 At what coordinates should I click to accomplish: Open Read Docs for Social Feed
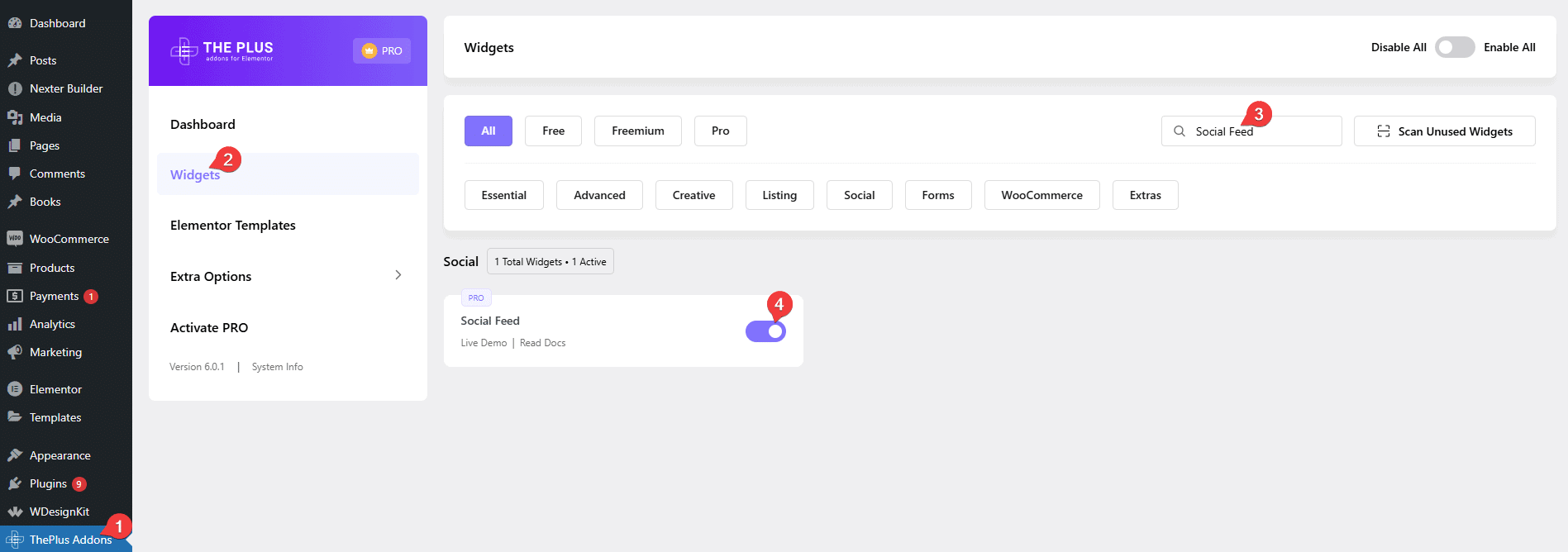point(542,343)
